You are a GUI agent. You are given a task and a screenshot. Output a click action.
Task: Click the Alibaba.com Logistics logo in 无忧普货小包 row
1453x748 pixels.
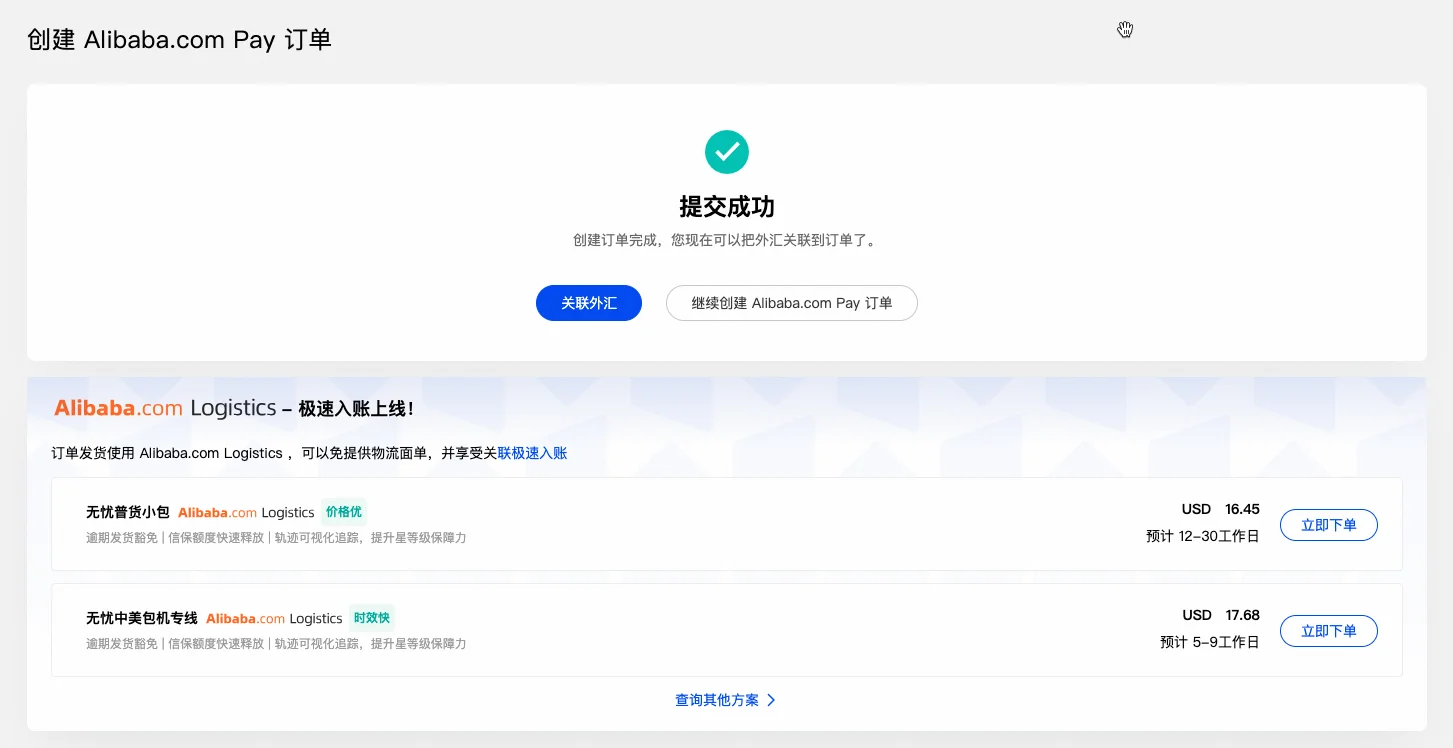tap(246, 512)
